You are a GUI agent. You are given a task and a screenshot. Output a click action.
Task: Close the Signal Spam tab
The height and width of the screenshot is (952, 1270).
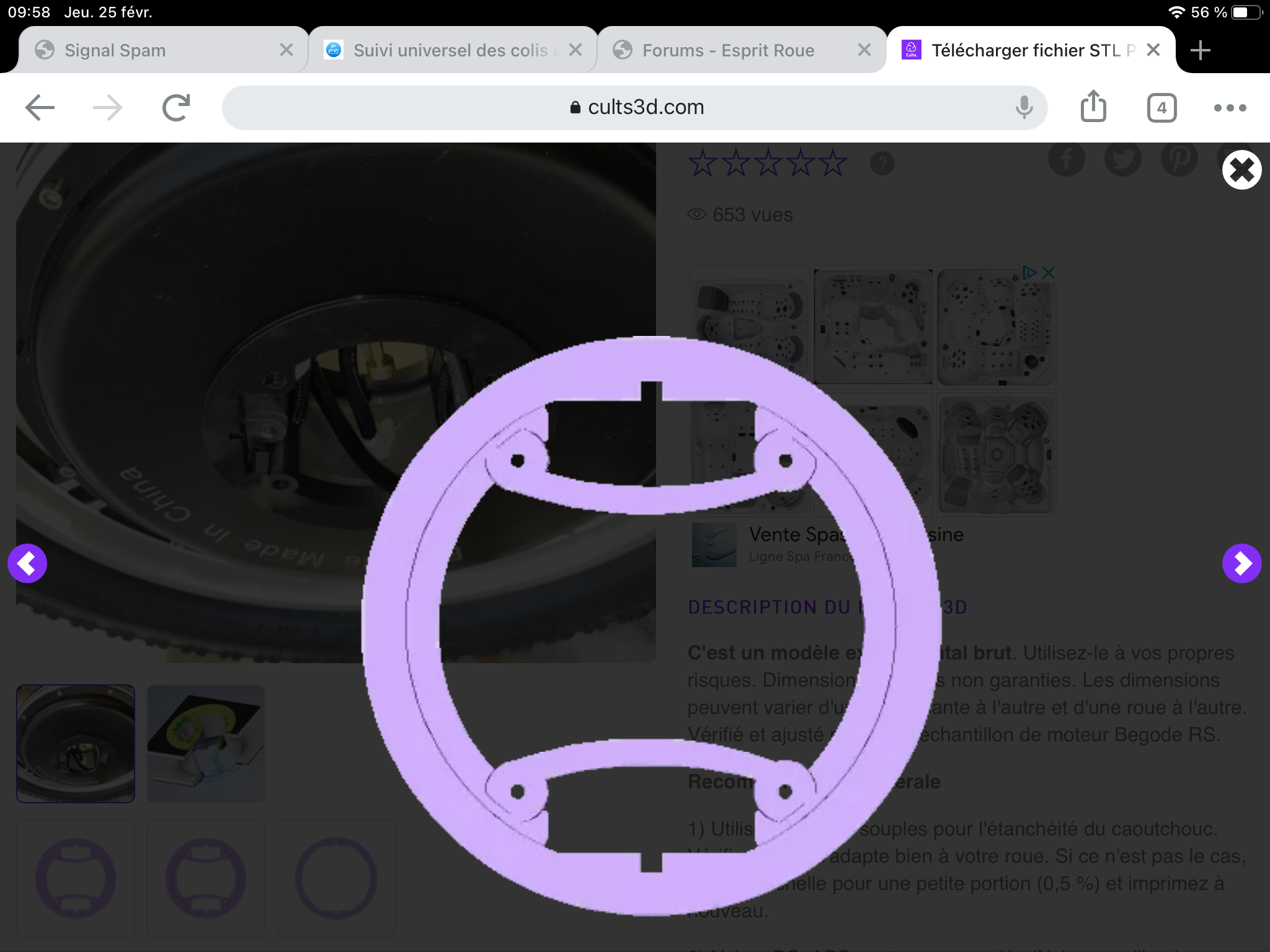[x=286, y=50]
